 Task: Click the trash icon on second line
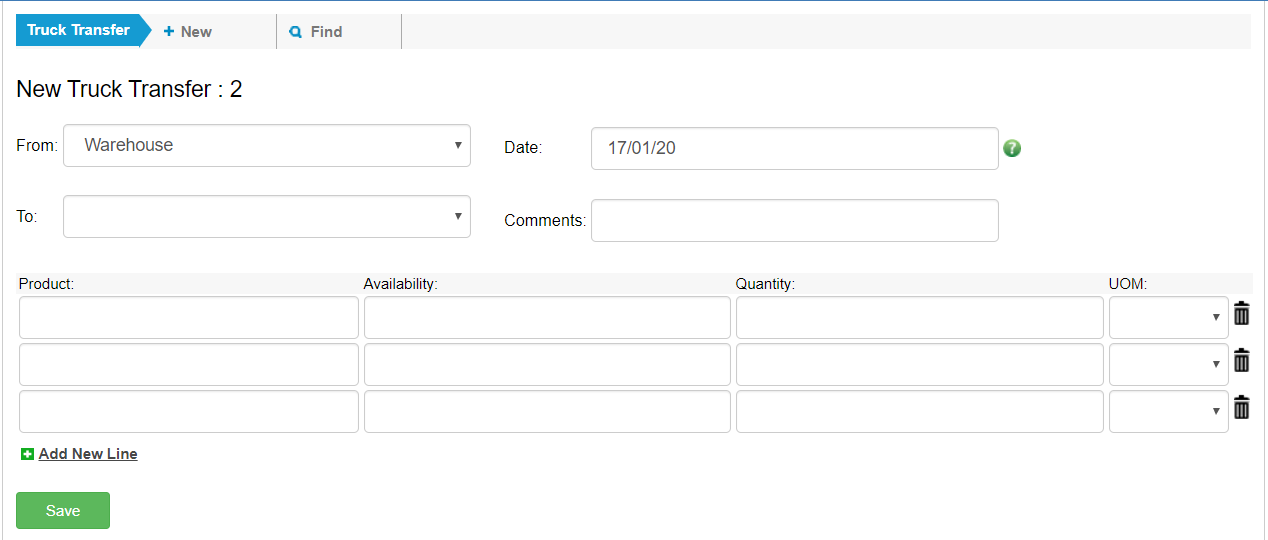pos(1241,361)
